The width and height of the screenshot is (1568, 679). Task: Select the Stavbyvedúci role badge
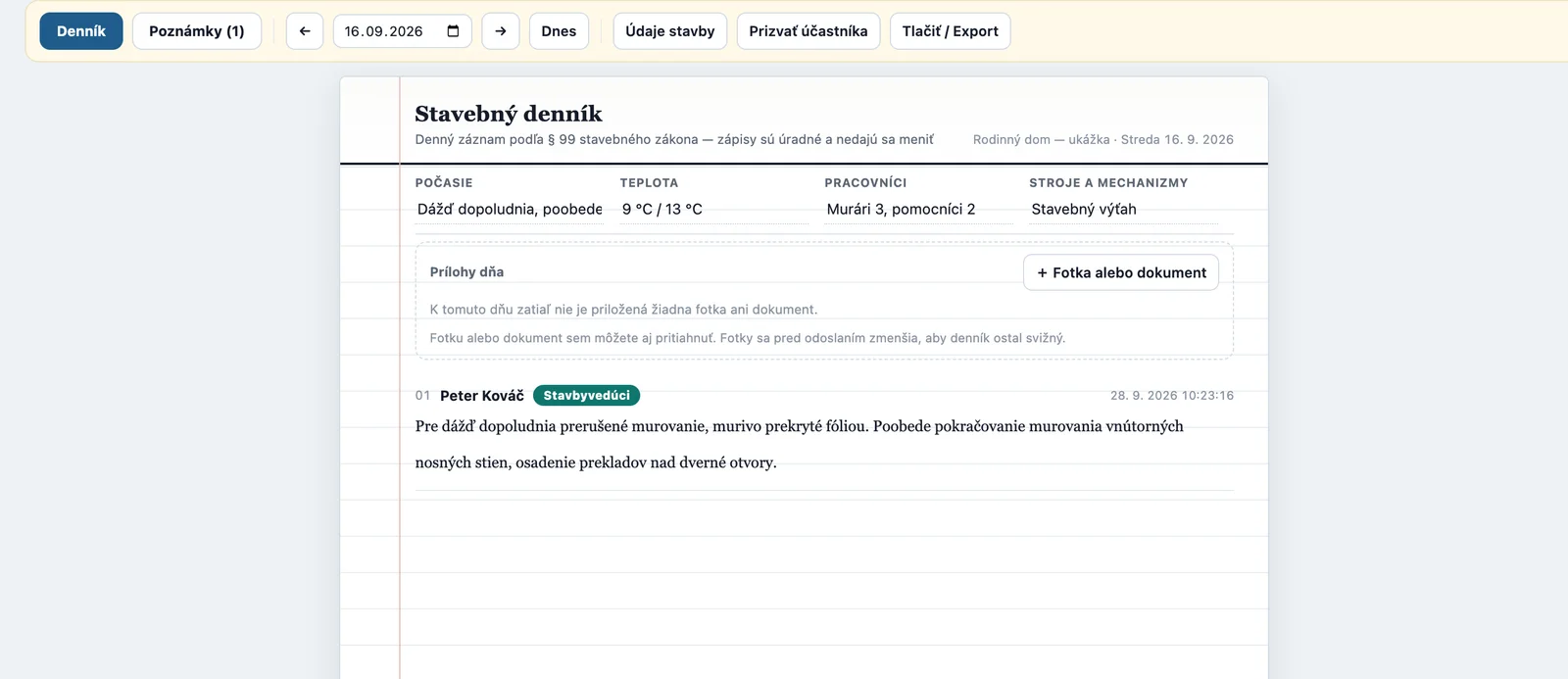587,396
